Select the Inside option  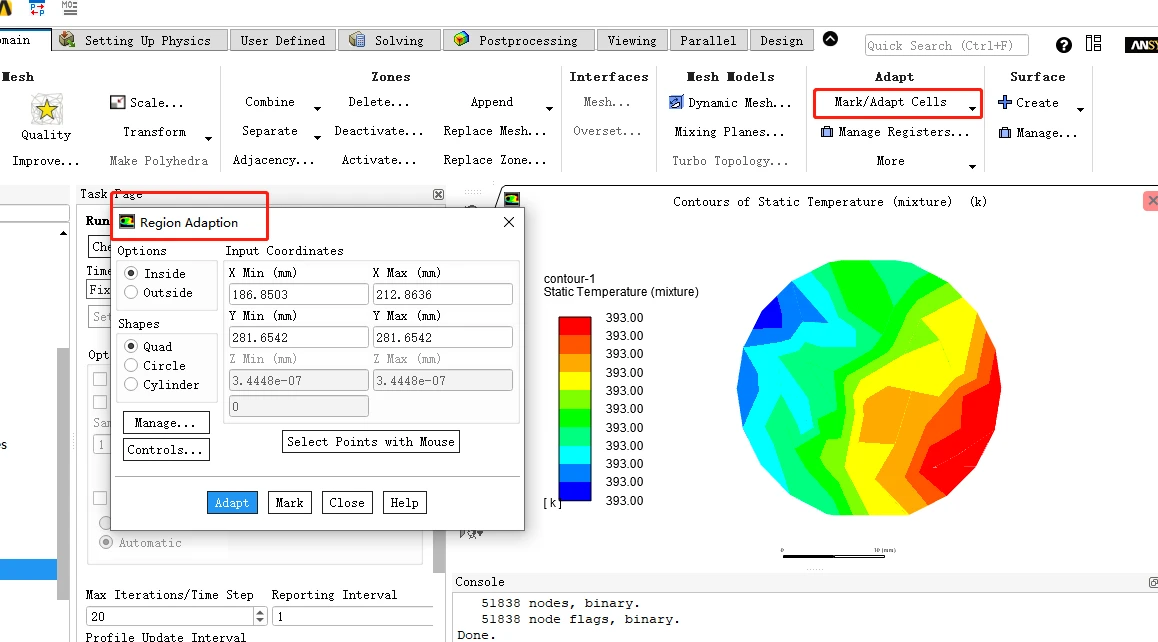pyautogui.click(x=131, y=273)
